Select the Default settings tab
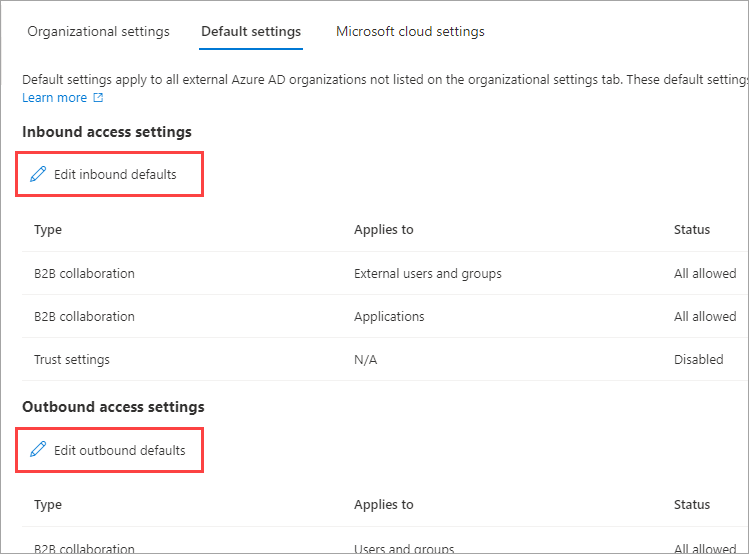The height and width of the screenshot is (554, 749). pyautogui.click(x=251, y=31)
